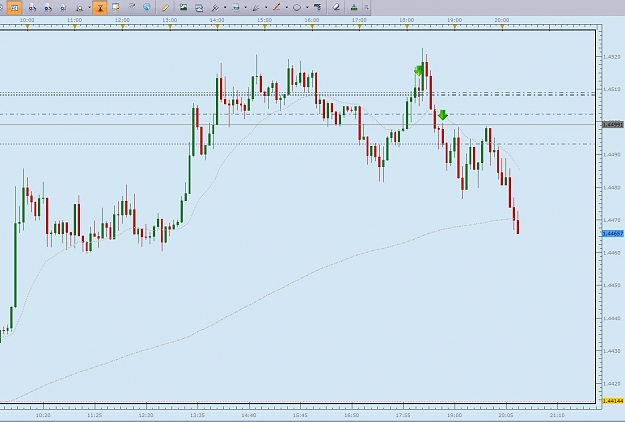Click the blue 1.44657 current price label
This screenshot has height=422, width=625.
[613, 234]
